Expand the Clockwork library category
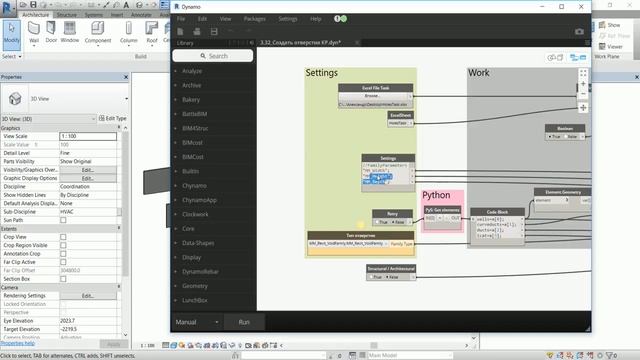This screenshot has width=640, height=360. pyautogui.click(x=195, y=214)
